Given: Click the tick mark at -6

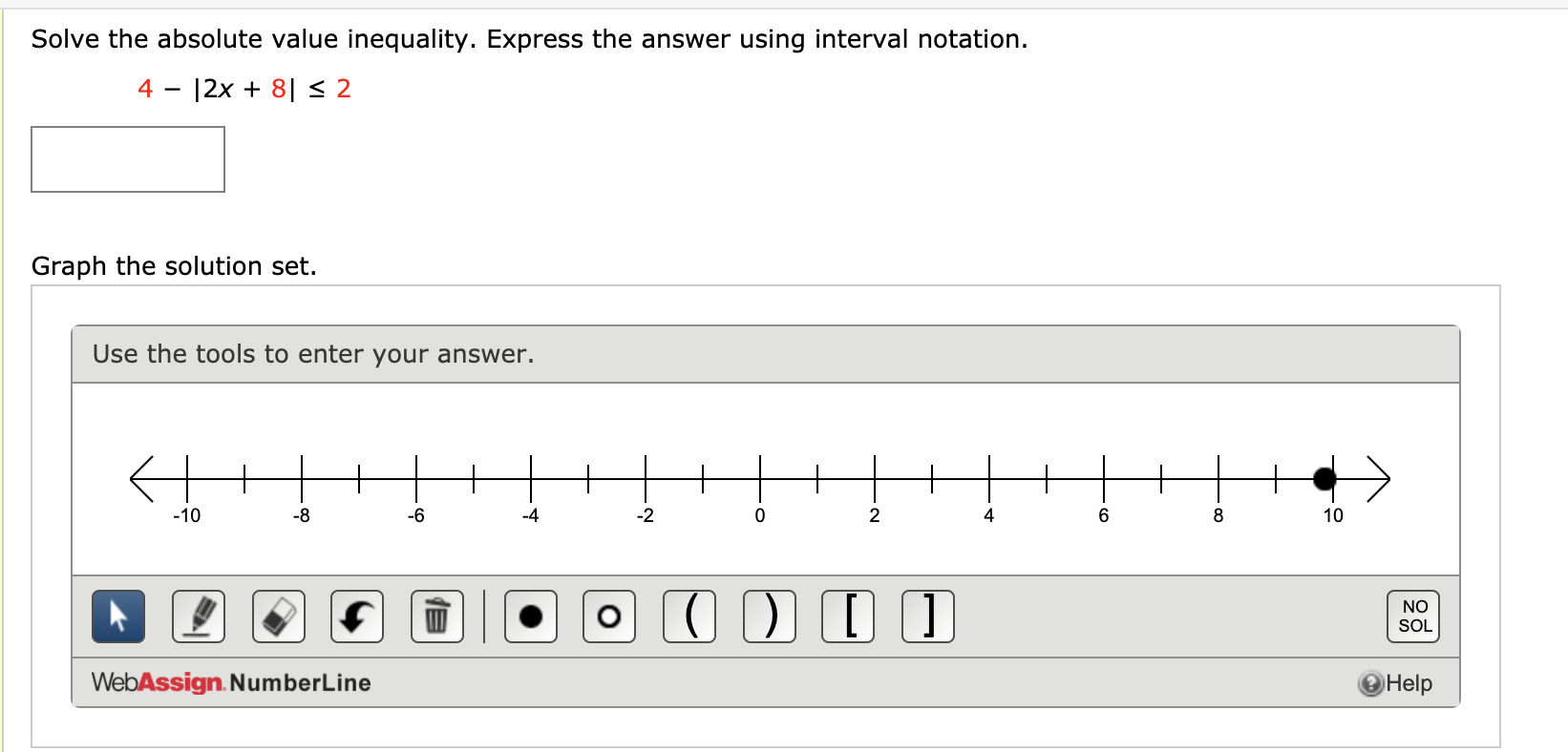Looking at the screenshot, I should coord(415,478).
